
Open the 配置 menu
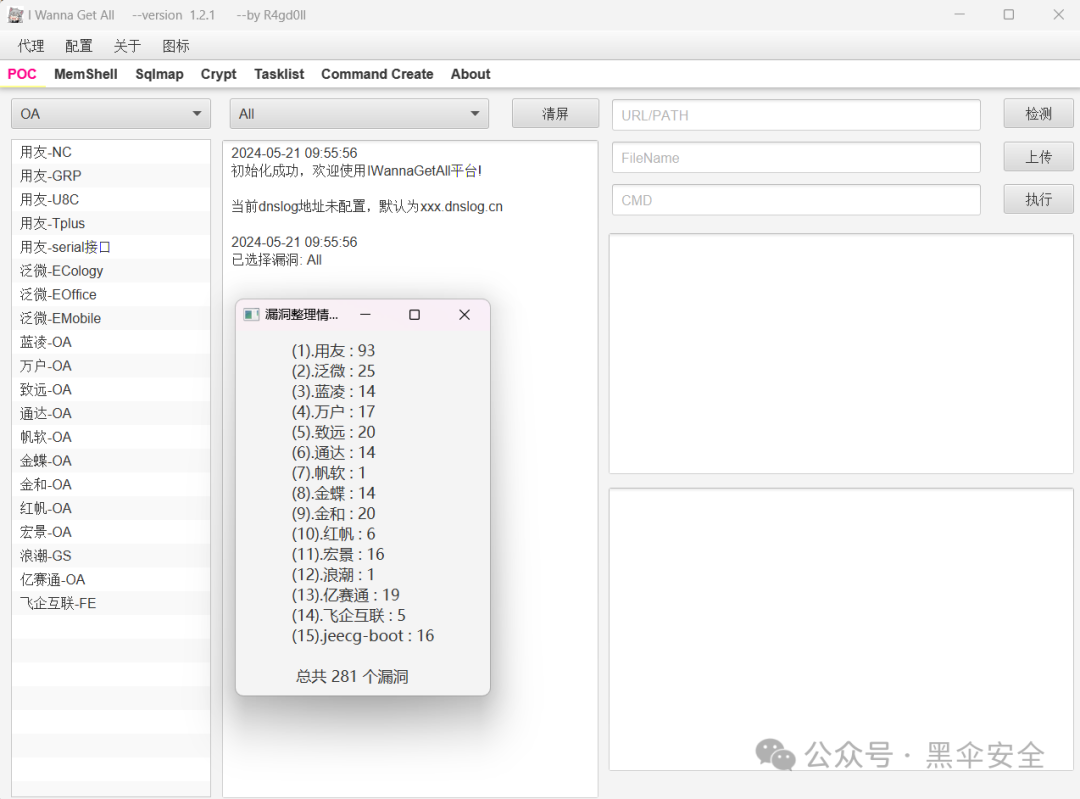pyautogui.click(x=79, y=46)
